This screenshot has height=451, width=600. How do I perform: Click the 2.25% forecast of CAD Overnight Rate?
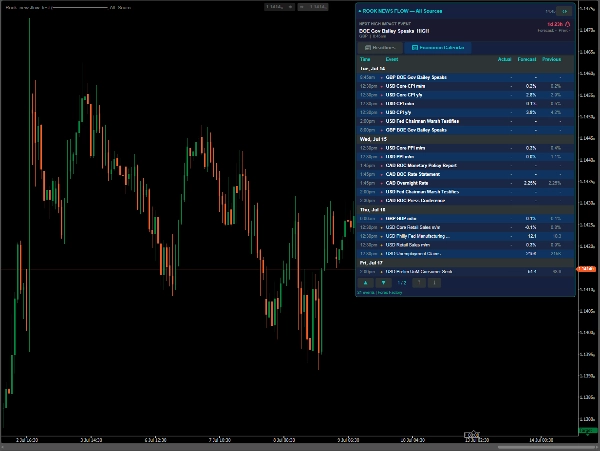[x=530, y=183]
